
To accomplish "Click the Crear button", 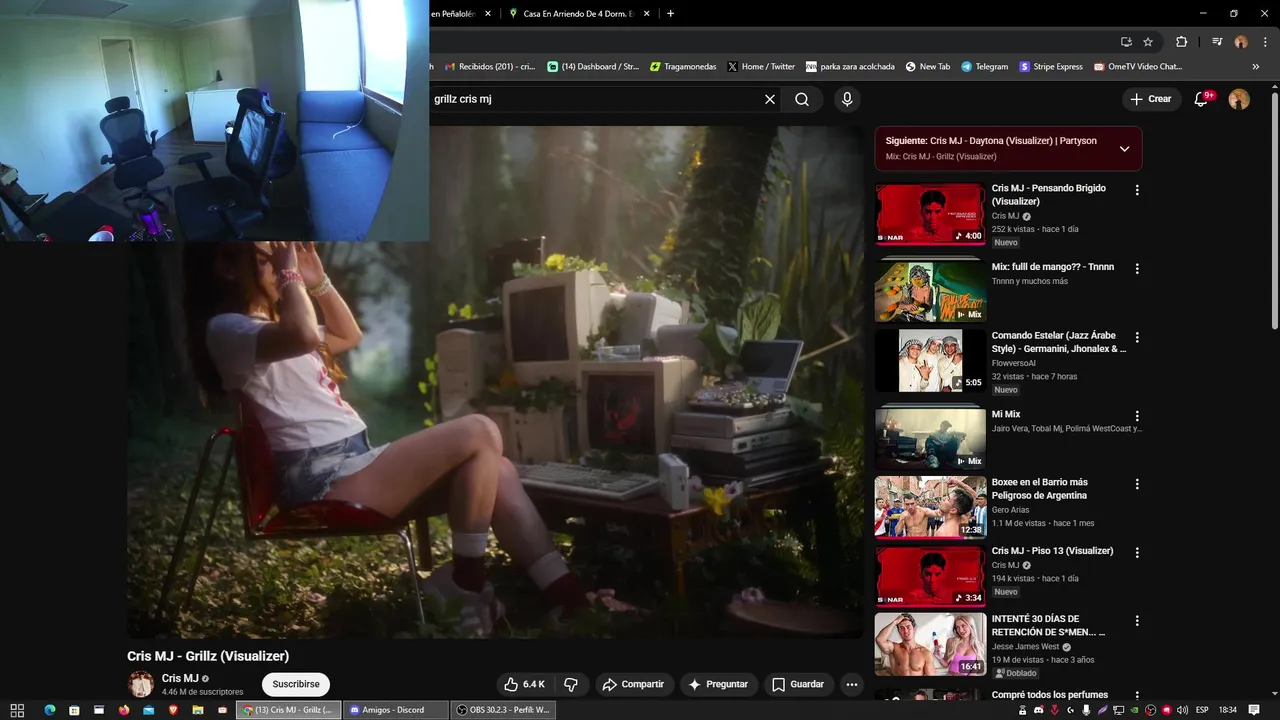I will tap(1151, 99).
